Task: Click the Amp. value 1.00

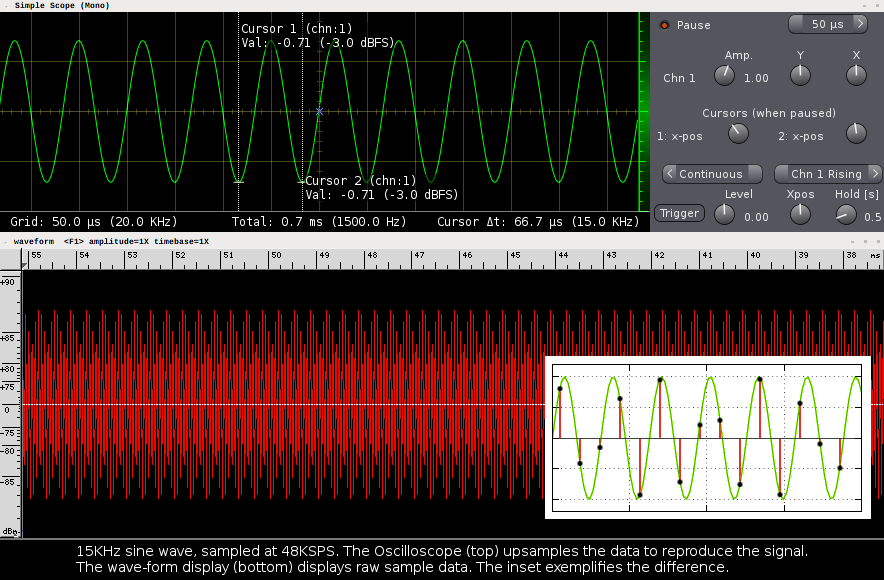Action: tap(756, 78)
